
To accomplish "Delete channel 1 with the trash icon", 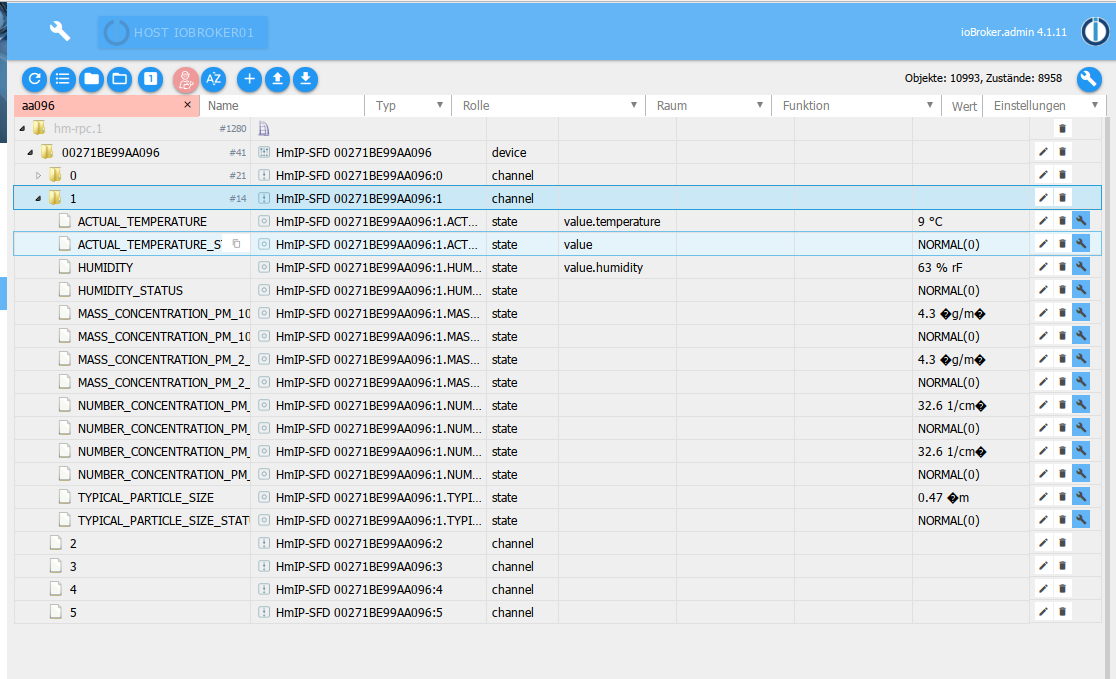I will coord(1062,197).
